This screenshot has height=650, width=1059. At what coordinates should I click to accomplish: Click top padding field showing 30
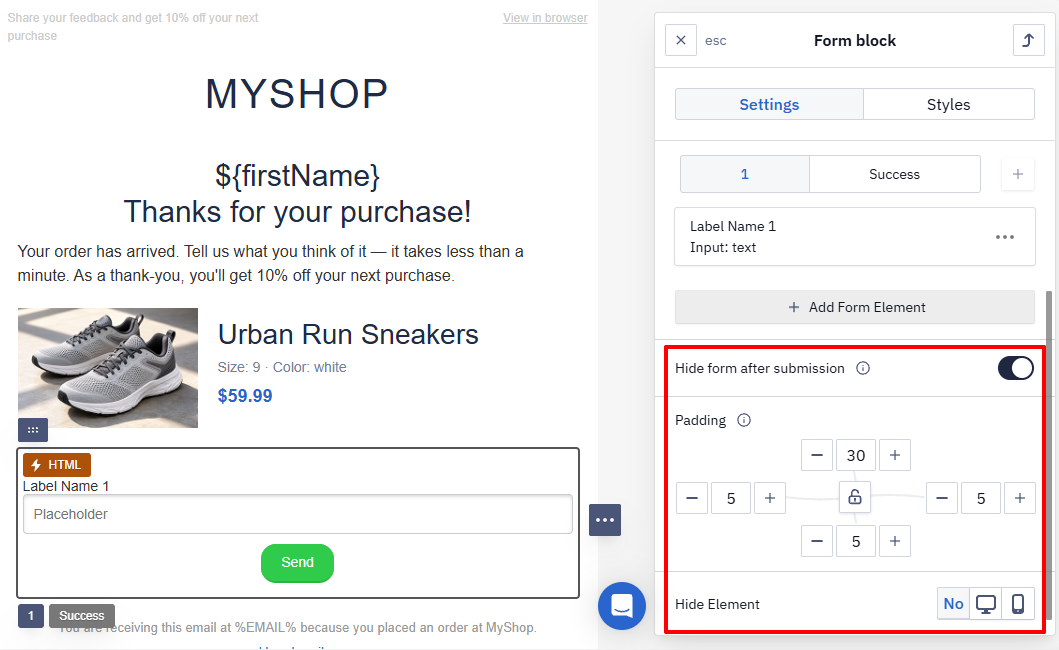coord(856,455)
